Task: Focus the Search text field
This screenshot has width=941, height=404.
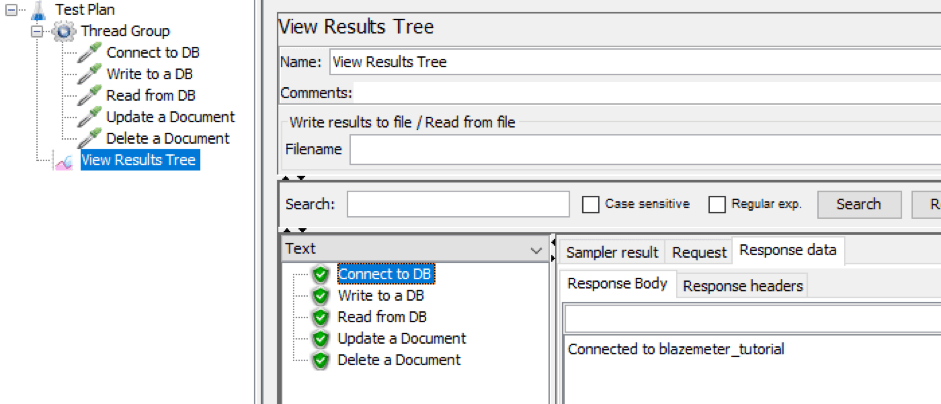Action: pos(458,204)
